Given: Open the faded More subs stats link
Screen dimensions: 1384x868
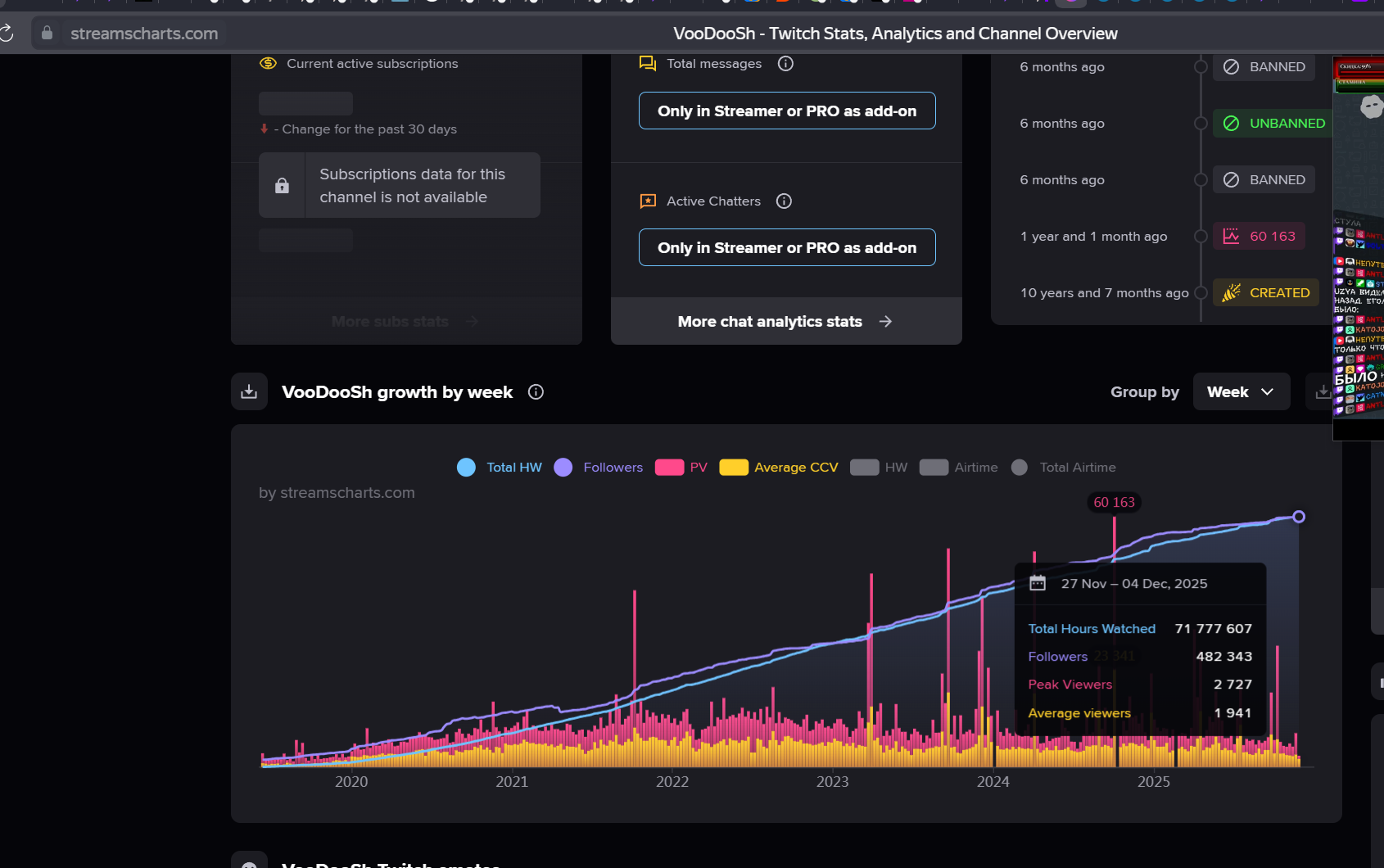Looking at the screenshot, I should click(x=405, y=322).
